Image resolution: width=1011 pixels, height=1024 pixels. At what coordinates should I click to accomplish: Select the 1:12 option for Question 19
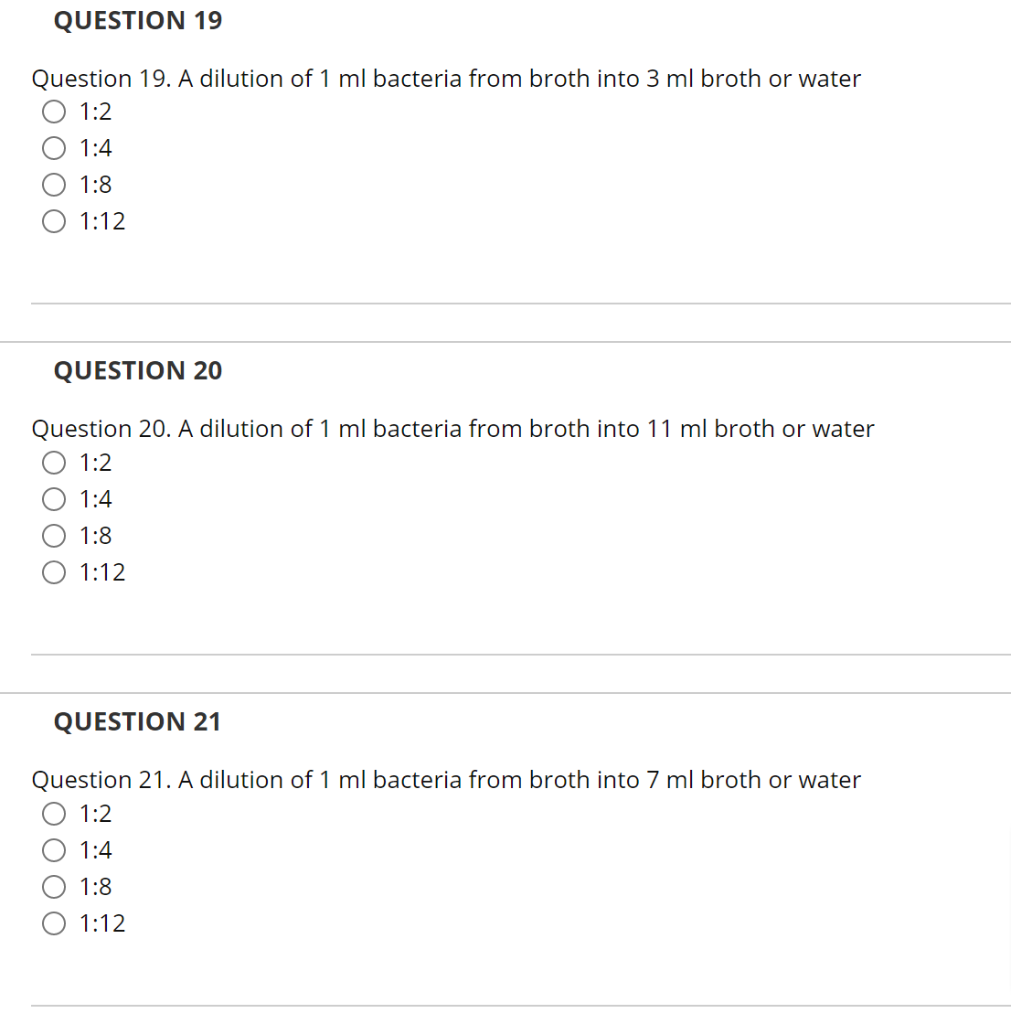click(53, 221)
